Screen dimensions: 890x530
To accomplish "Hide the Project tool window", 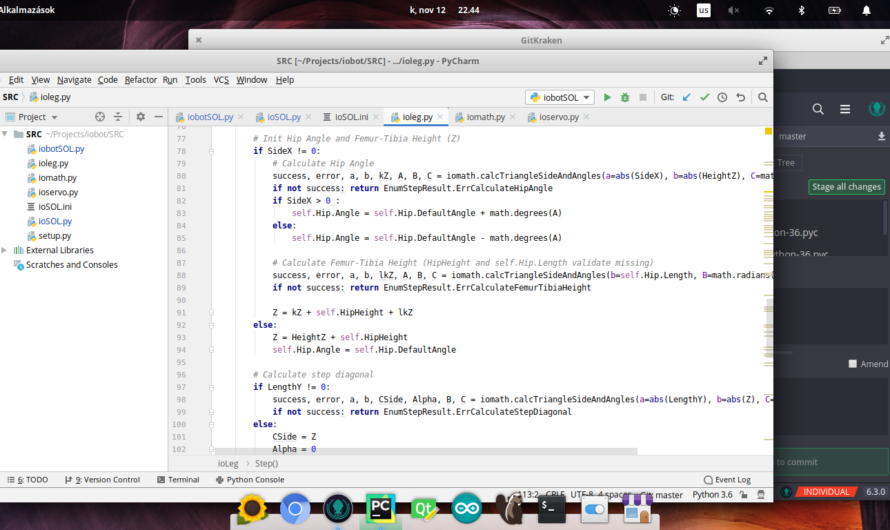I will pyautogui.click(x=158, y=117).
